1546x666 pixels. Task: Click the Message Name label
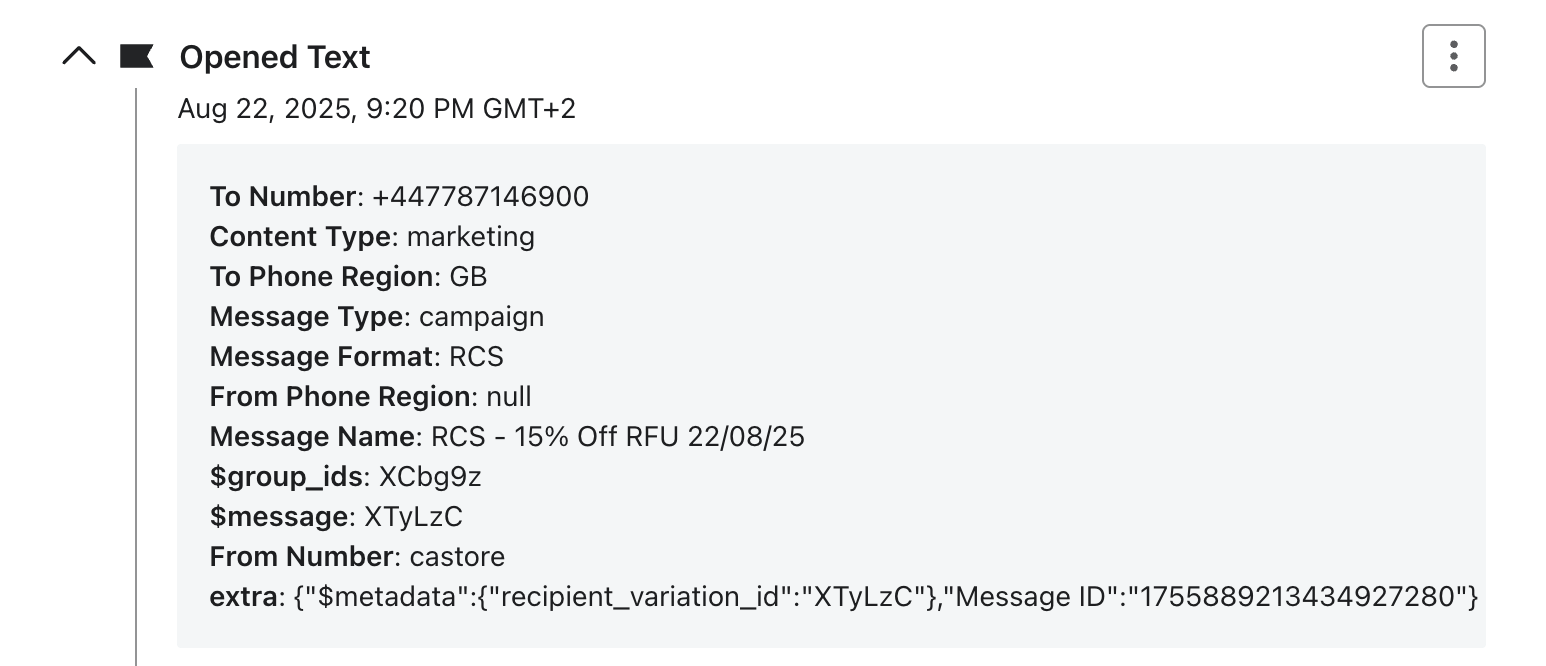click(x=314, y=437)
